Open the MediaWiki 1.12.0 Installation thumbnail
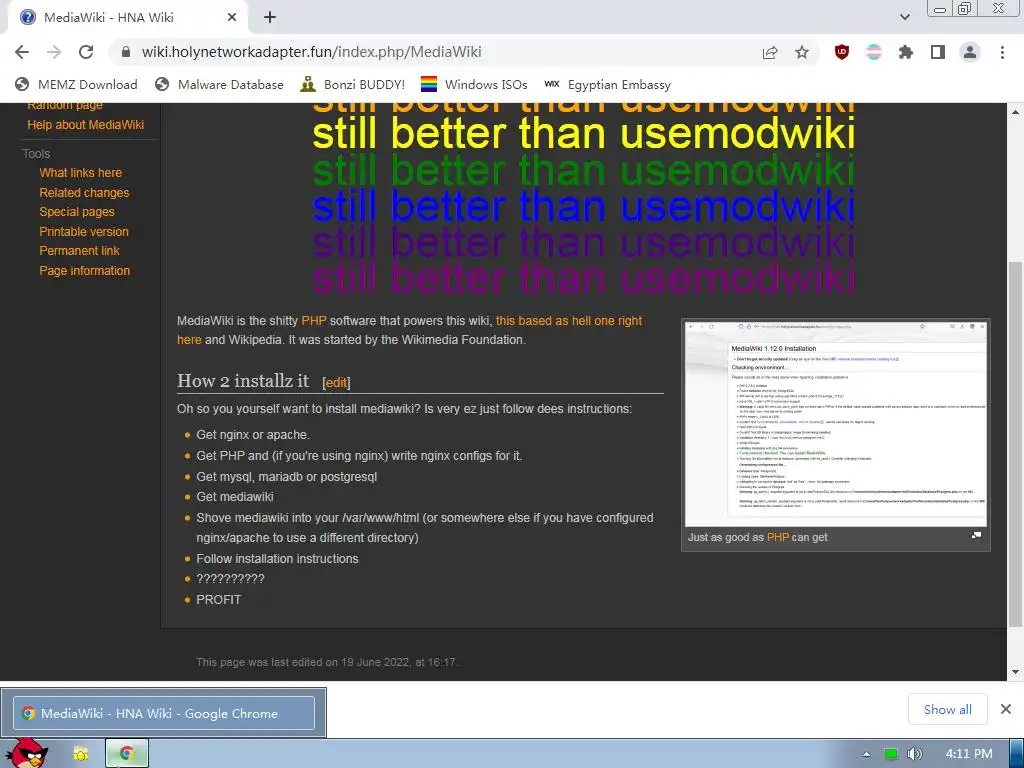The height and width of the screenshot is (768, 1024). [x=836, y=424]
